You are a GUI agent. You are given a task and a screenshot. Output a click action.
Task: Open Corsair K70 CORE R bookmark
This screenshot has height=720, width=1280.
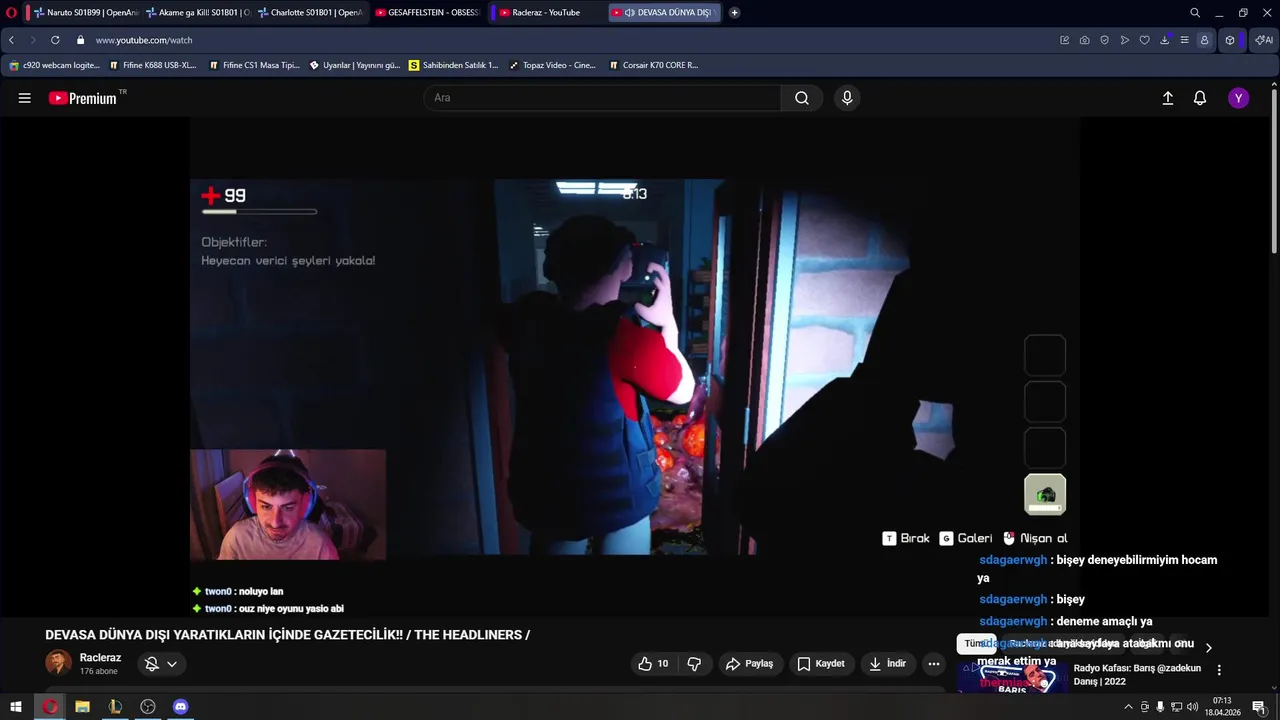pyautogui.click(x=654, y=65)
